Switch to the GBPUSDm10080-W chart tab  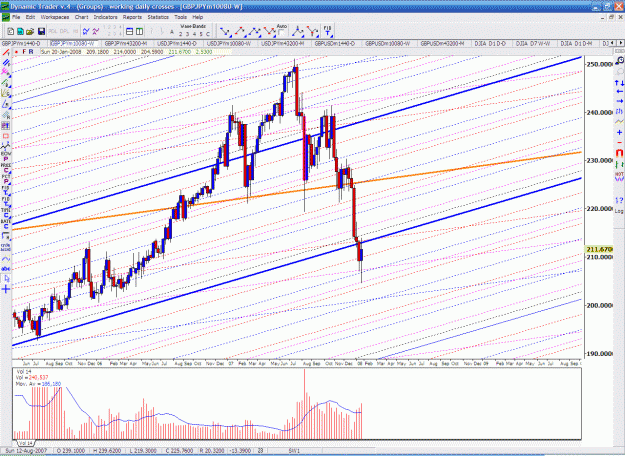[x=388, y=43]
